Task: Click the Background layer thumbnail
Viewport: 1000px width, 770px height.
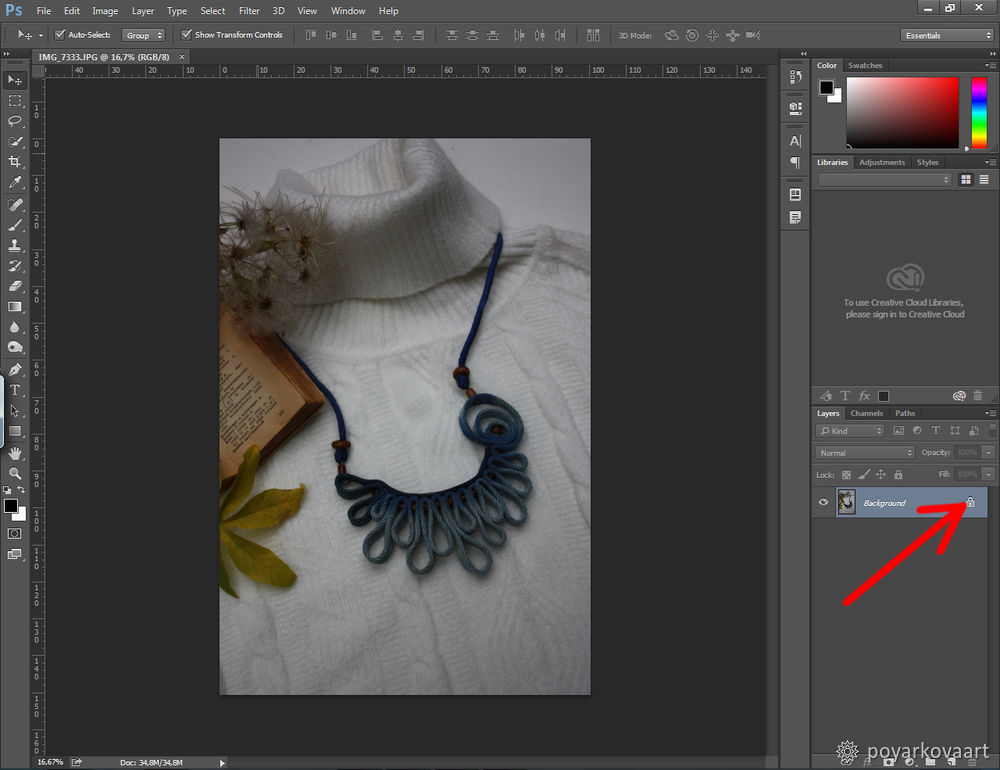Action: point(846,503)
